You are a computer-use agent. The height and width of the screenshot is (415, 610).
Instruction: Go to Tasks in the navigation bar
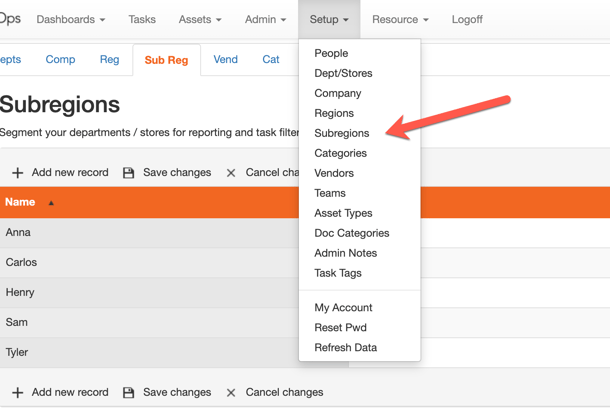click(142, 19)
